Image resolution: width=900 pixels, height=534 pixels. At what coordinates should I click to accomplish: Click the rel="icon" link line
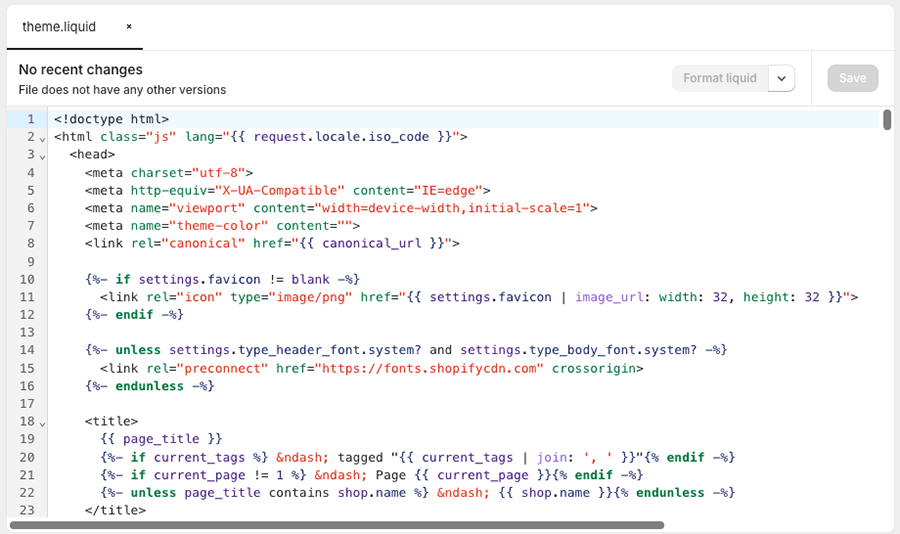479,297
